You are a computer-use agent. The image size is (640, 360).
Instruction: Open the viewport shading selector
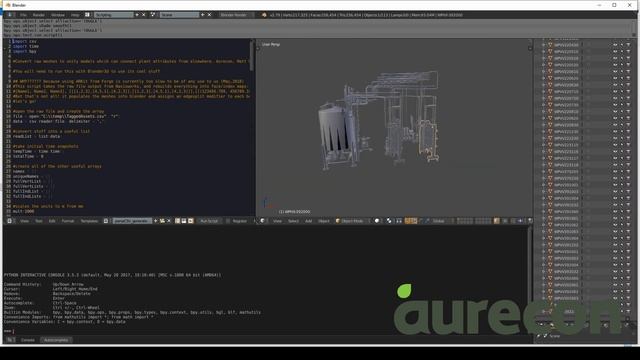378,221
